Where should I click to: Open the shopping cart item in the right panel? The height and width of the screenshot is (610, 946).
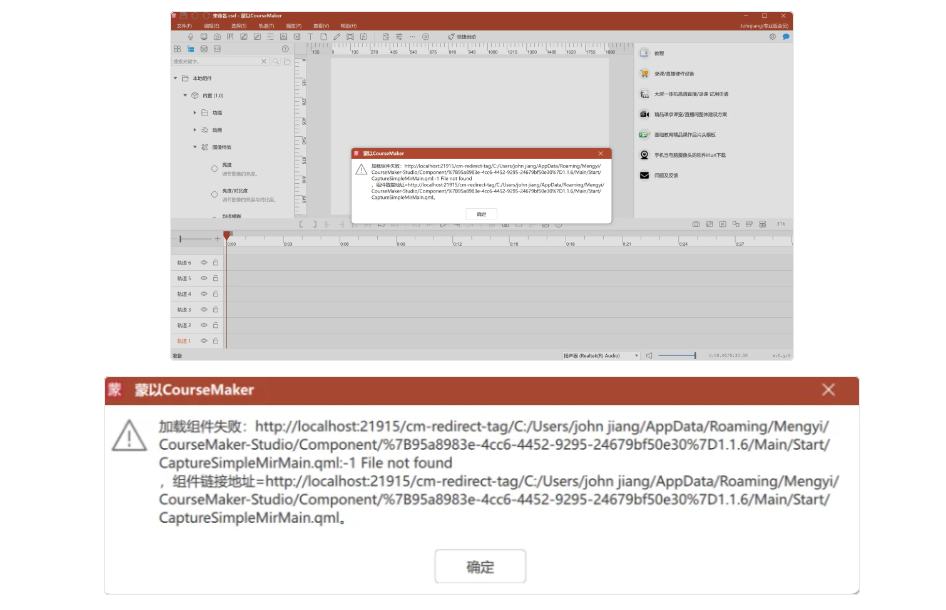pos(644,74)
